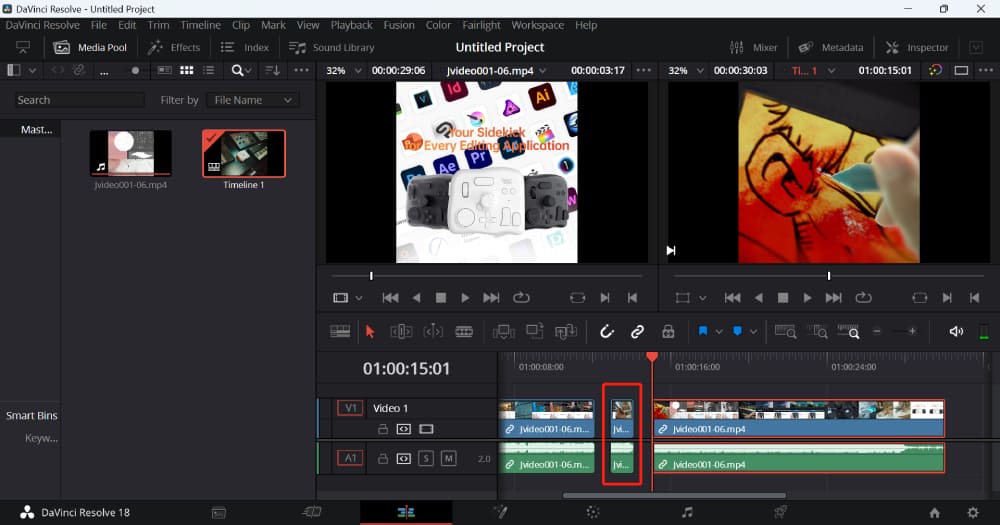
Task: Lock the A1 audio track
Action: point(383,459)
